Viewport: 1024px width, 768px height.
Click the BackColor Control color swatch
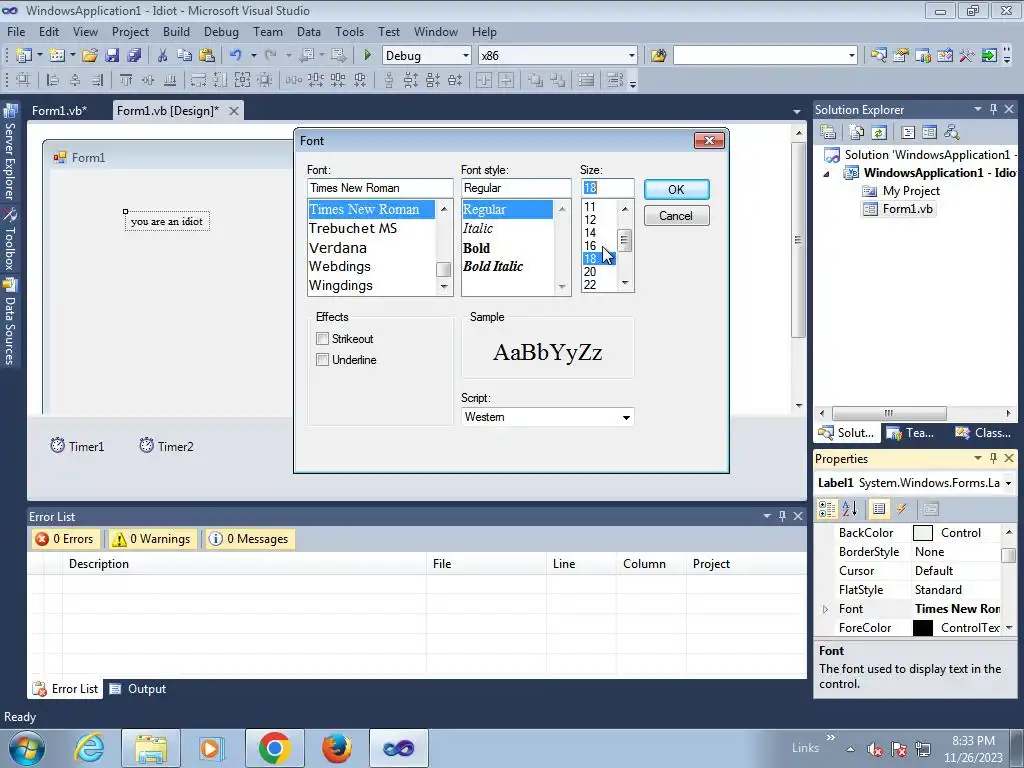923,533
